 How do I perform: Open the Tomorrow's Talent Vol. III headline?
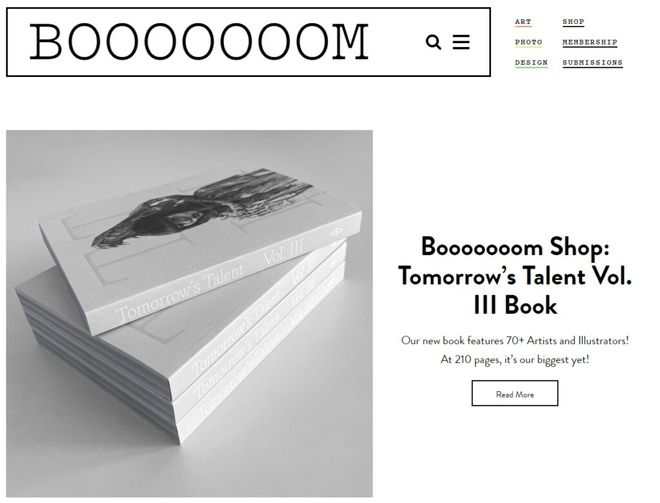tap(515, 276)
